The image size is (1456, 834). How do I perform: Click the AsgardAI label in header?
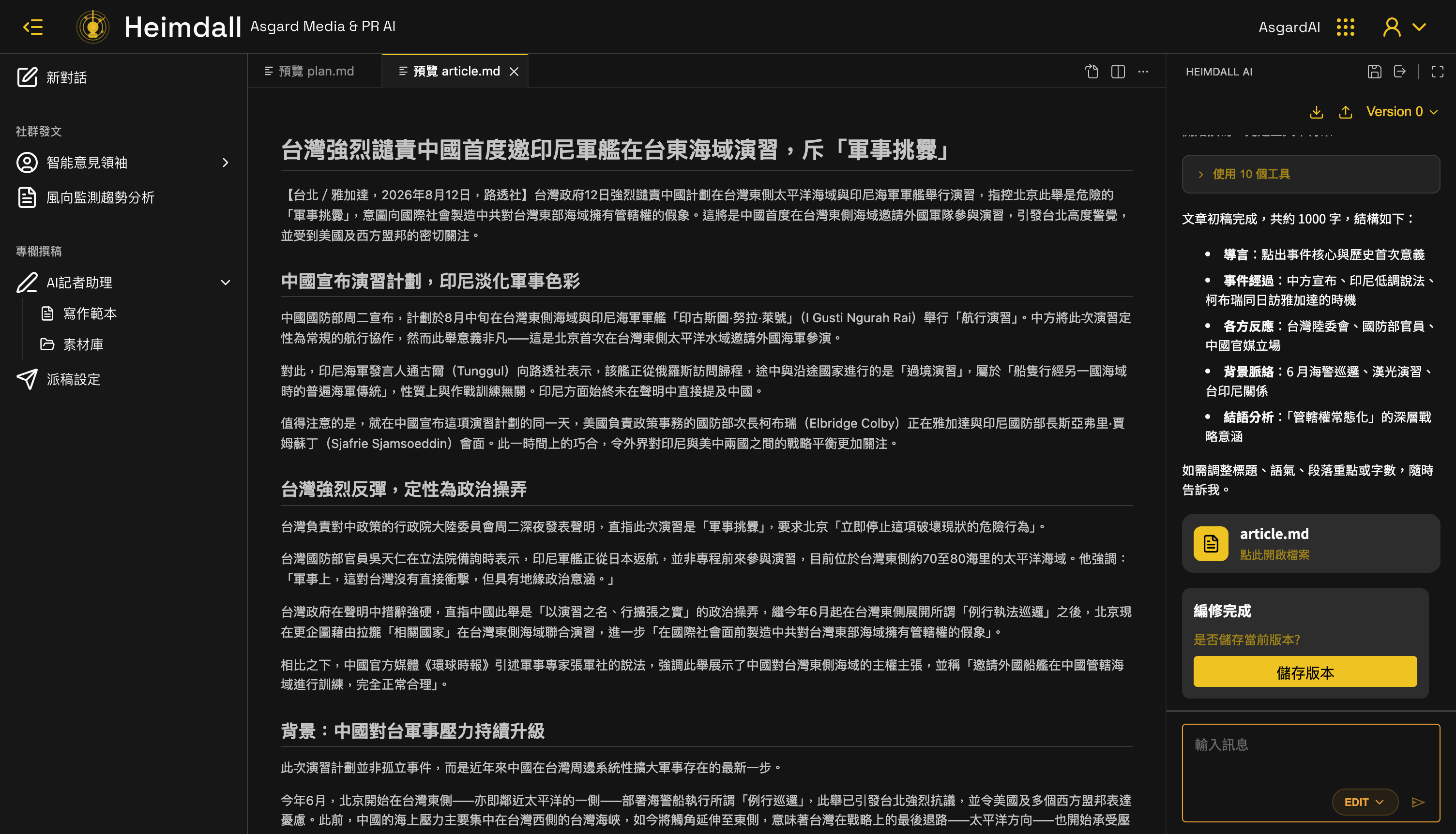pos(1289,27)
